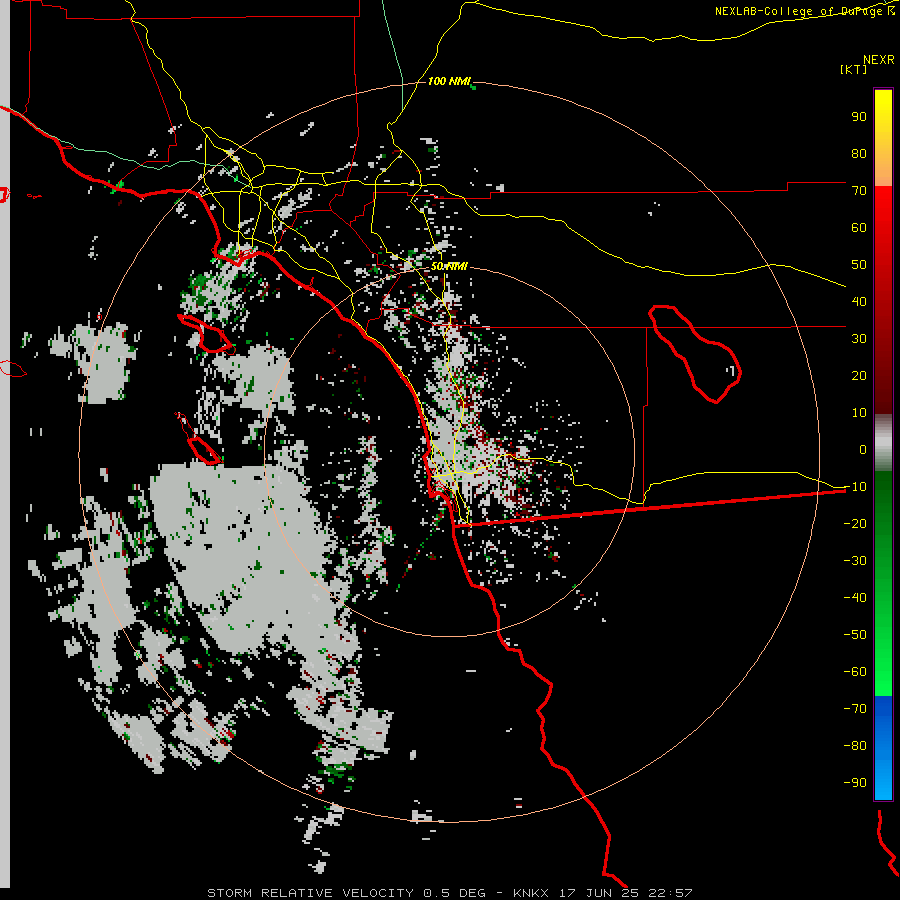The height and width of the screenshot is (900, 900).
Task: Select the -20 knot scale label
Action: pos(855,523)
